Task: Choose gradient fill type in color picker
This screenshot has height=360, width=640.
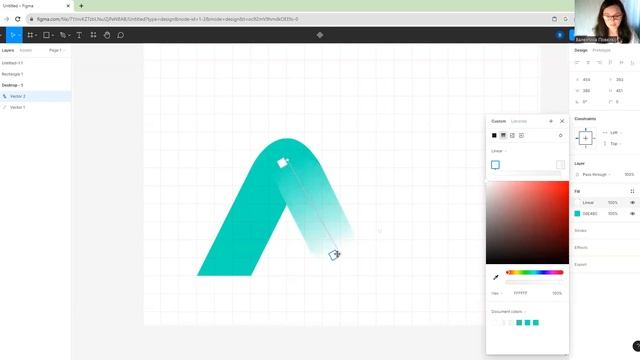Action: click(503, 135)
